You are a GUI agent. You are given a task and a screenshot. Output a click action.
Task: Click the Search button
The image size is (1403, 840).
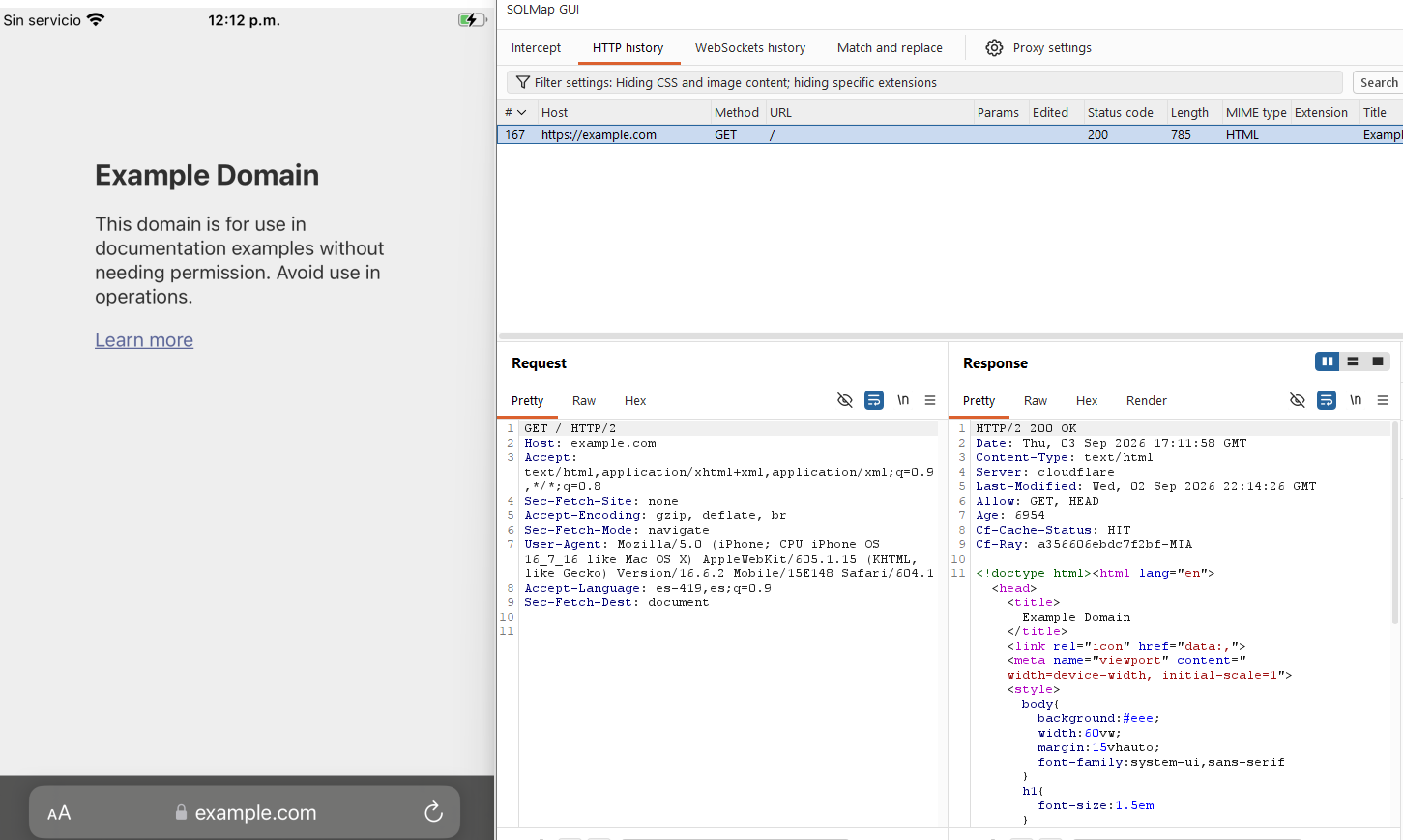[x=1378, y=82]
